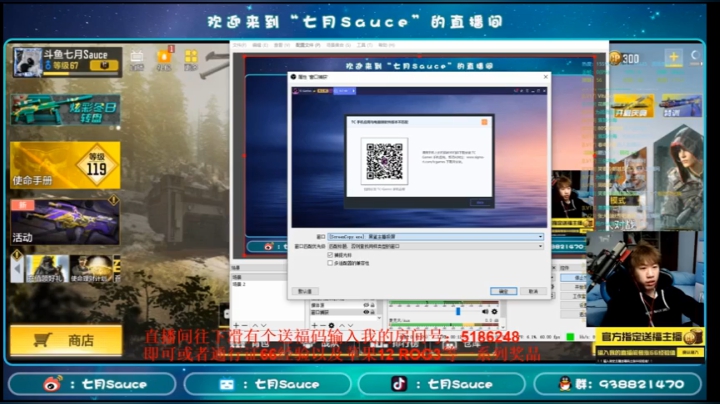Open the 文件(F) menu in OBS

(x=239, y=45)
